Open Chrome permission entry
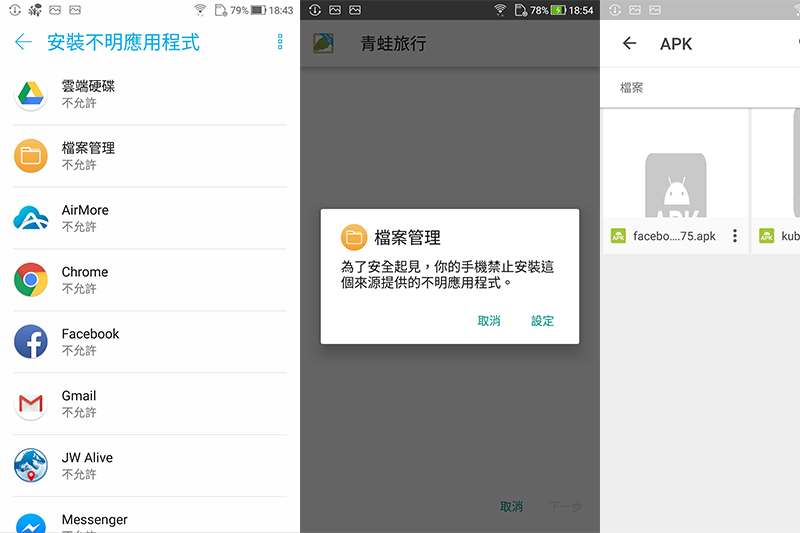Image resolution: width=800 pixels, height=533 pixels. pyautogui.click(x=150, y=280)
